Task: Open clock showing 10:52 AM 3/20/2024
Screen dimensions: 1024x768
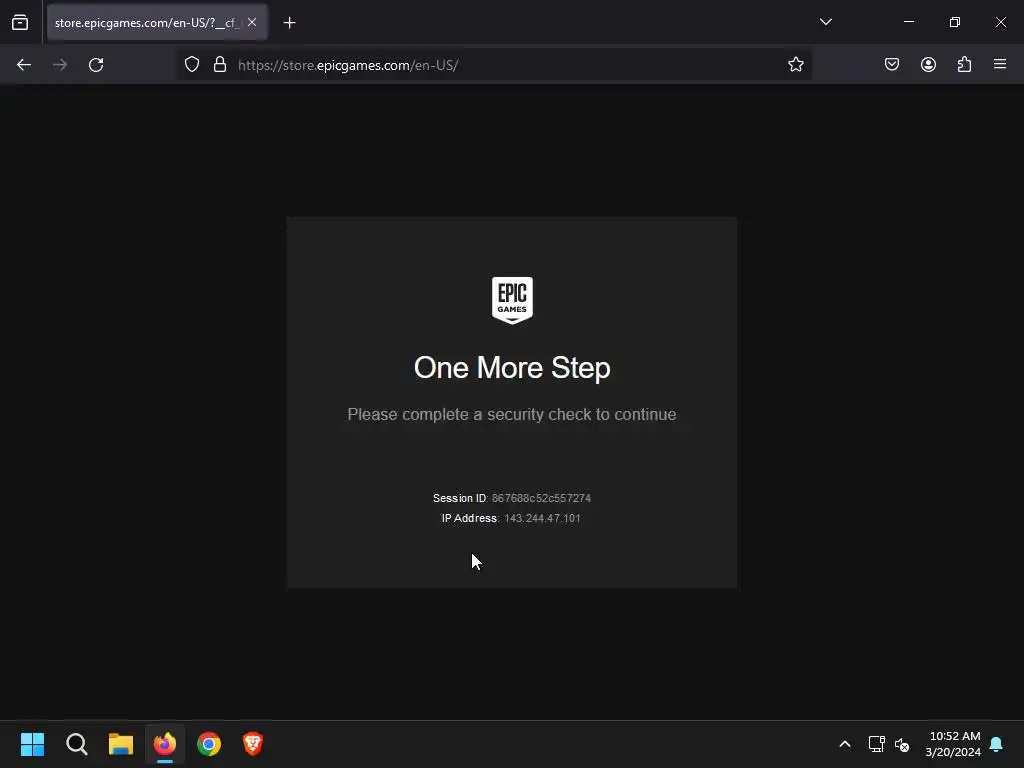Action: 953,744
